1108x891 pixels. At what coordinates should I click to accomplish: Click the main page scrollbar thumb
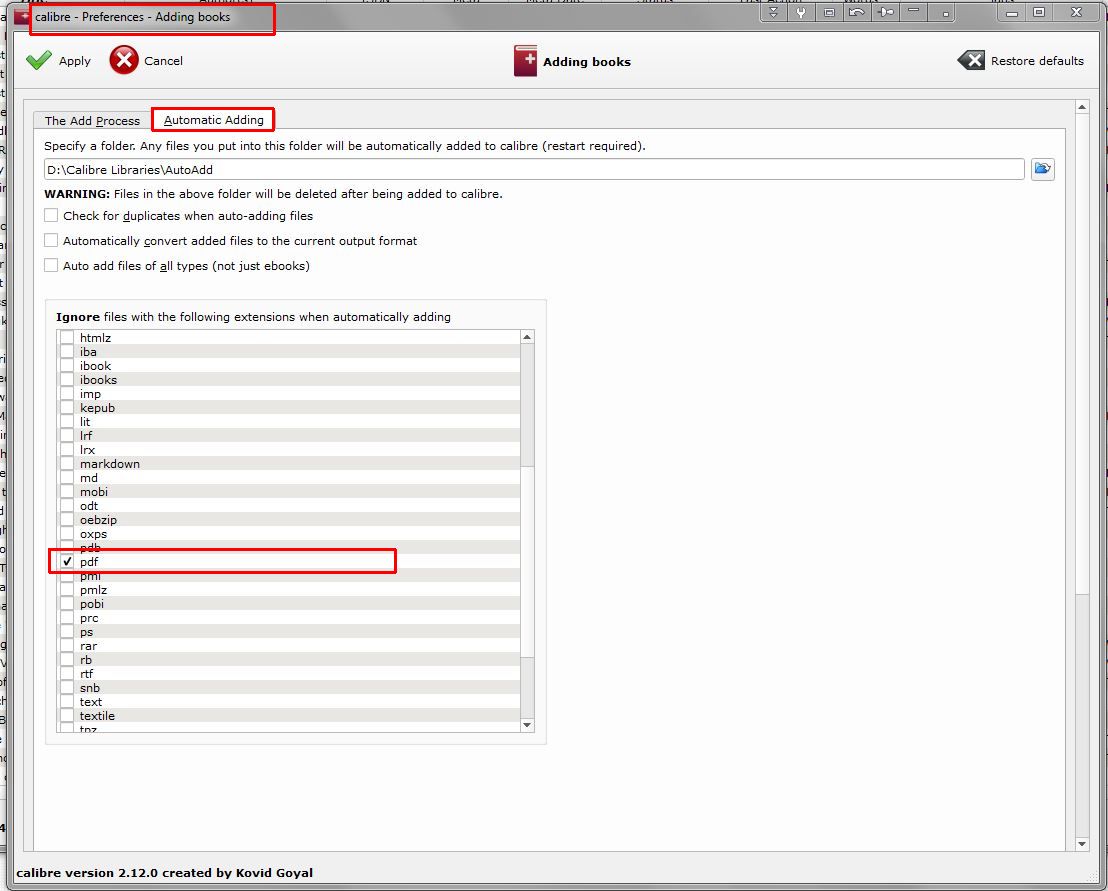(x=1082, y=353)
